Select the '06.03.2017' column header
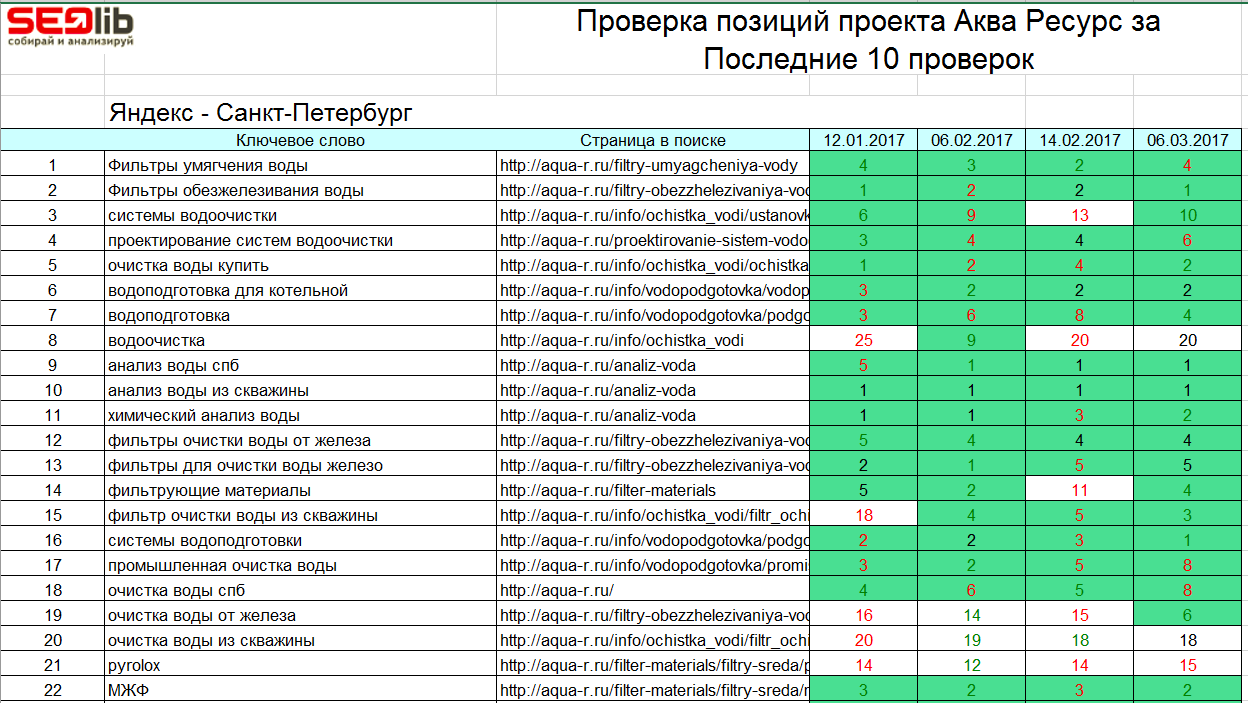 (x=1187, y=140)
